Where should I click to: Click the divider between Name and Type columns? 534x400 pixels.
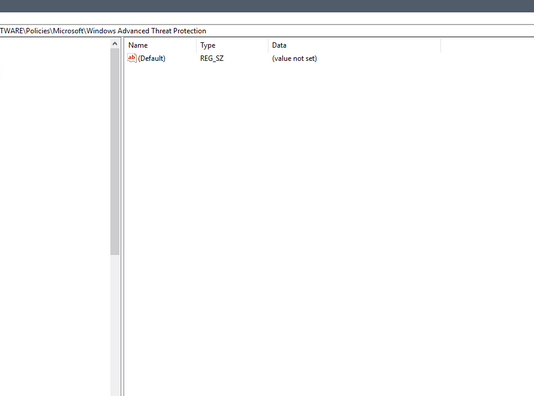(x=197, y=45)
